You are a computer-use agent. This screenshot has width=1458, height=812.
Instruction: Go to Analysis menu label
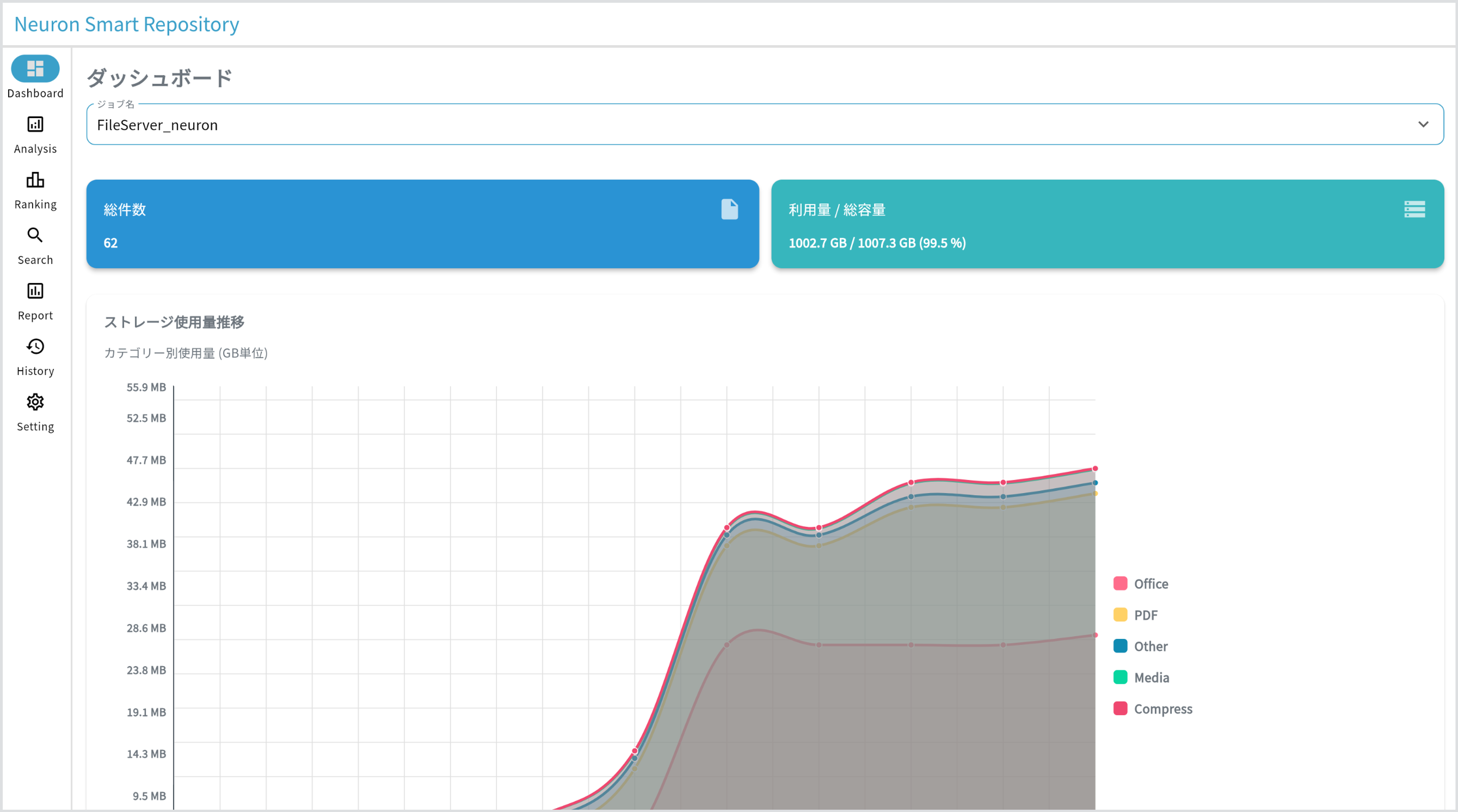point(35,149)
